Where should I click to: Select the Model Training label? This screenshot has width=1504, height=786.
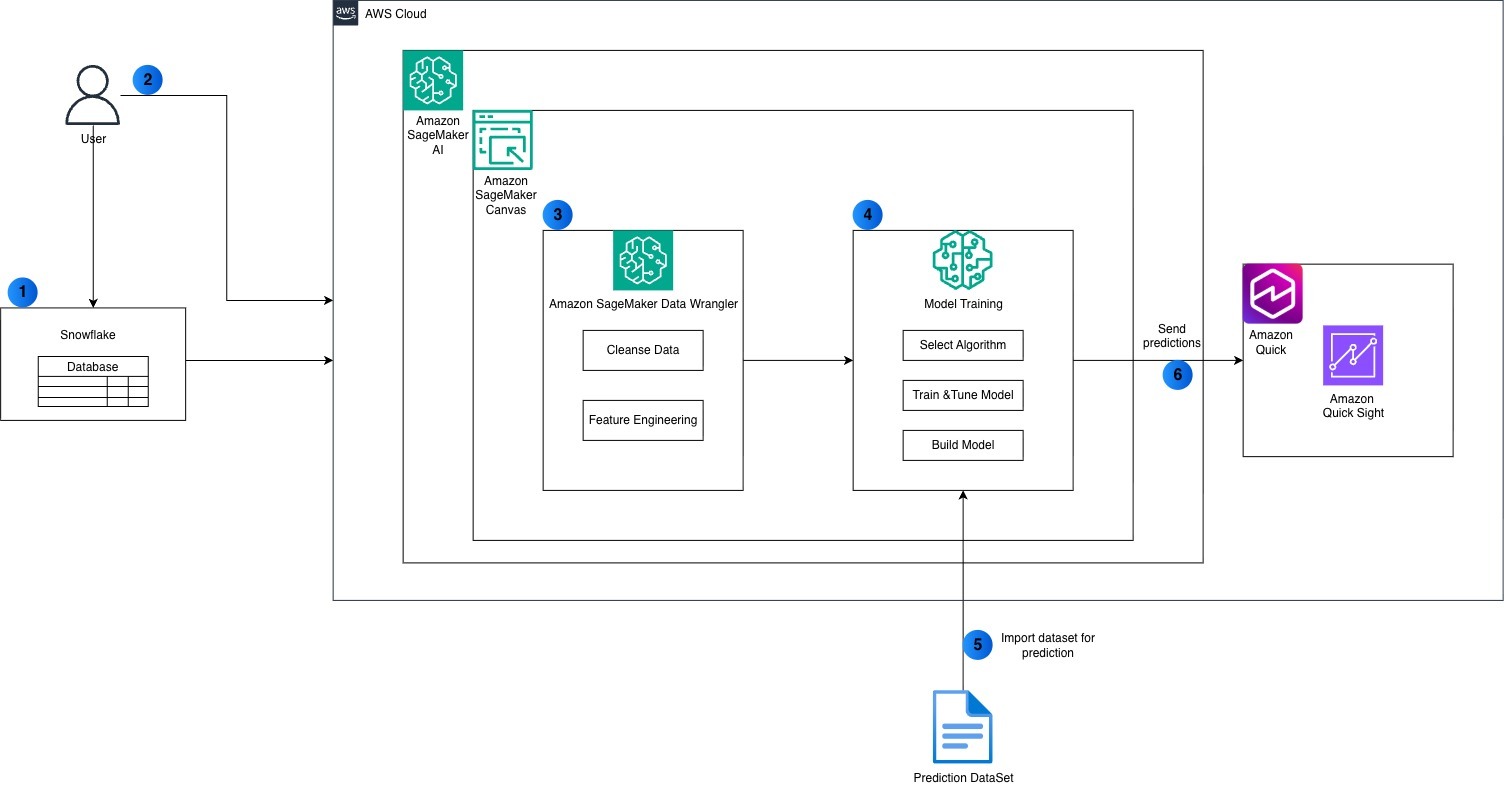tap(963, 304)
